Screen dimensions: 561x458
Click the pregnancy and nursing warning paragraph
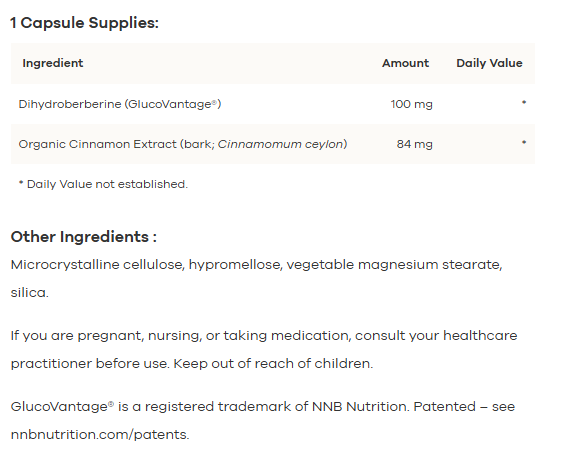point(264,350)
